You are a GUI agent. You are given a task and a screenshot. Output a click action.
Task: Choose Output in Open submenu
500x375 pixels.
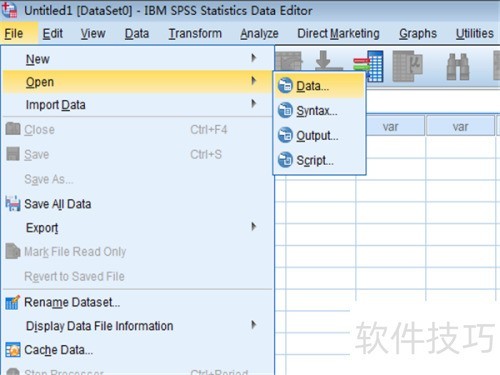click(x=319, y=135)
